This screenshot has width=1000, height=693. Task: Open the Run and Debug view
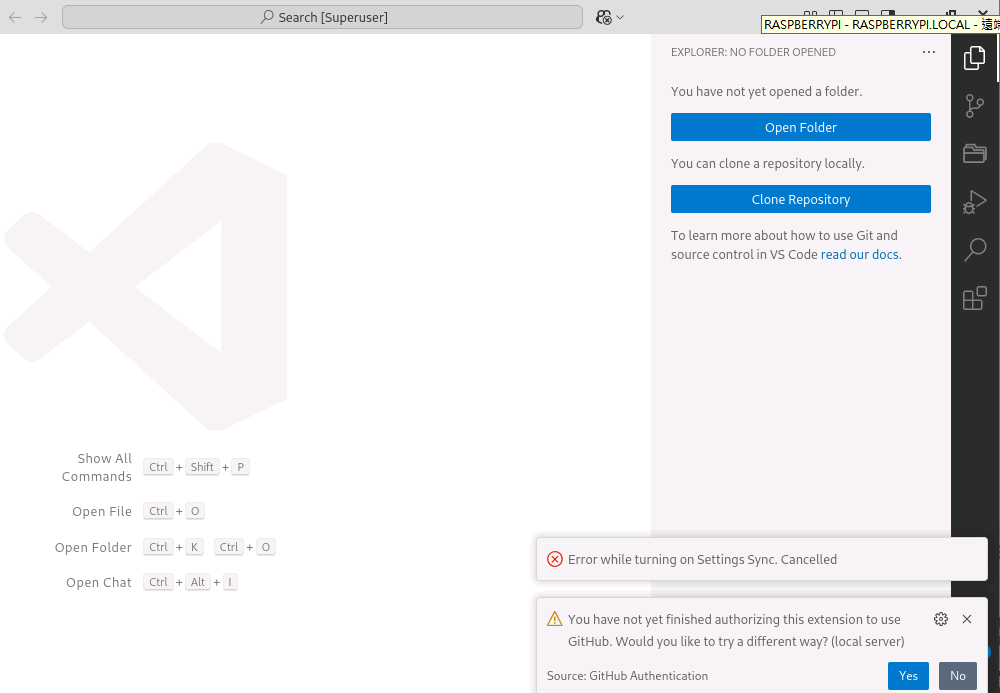pos(974,202)
